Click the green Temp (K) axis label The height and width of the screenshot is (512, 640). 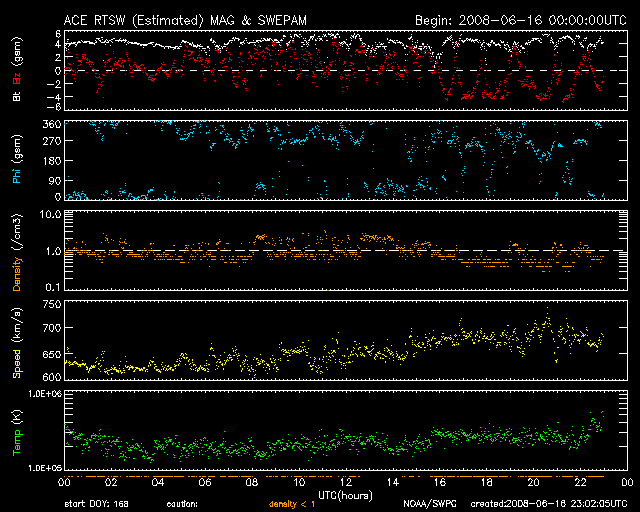point(15,428)
